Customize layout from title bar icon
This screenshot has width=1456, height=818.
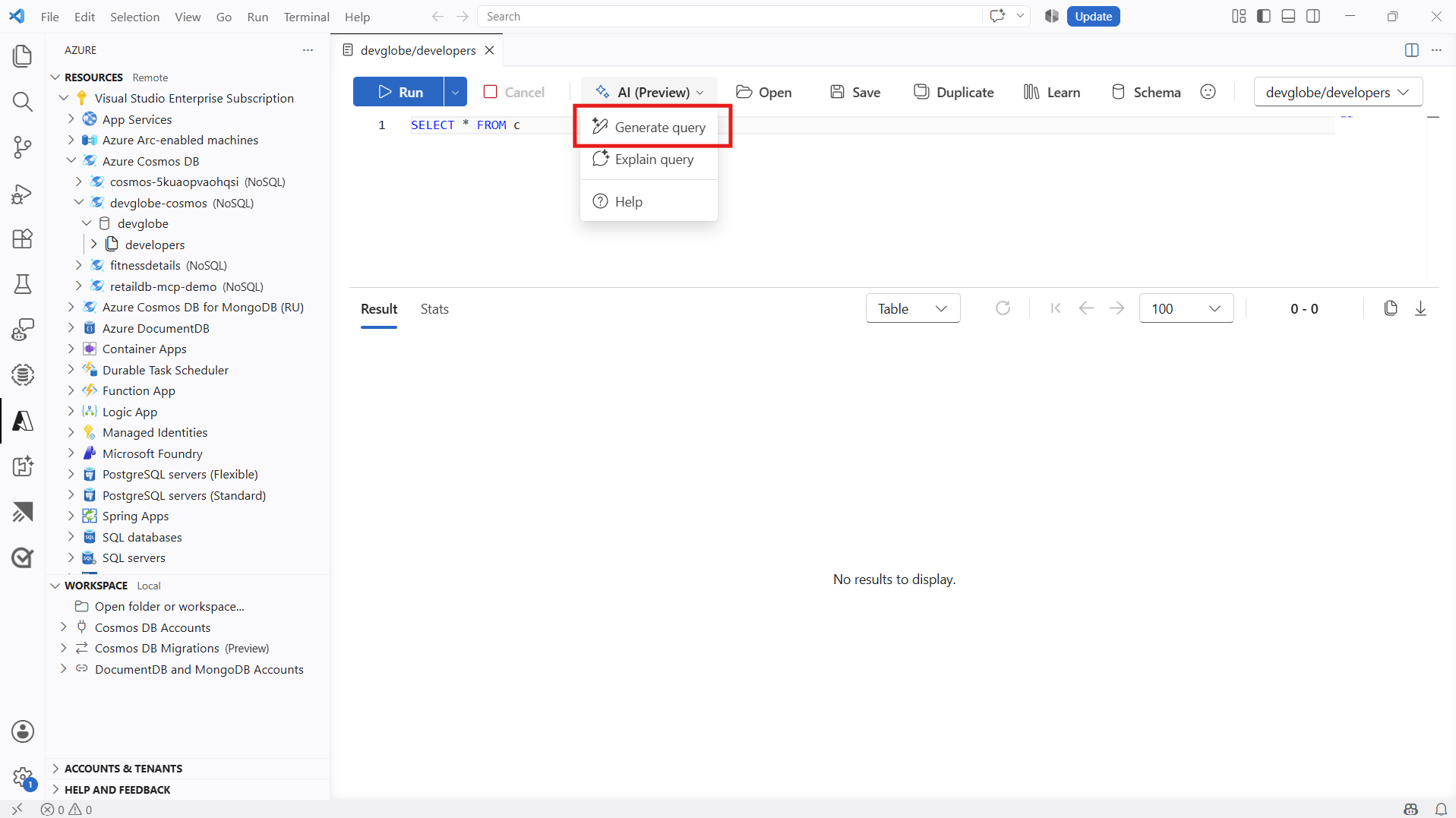(x=1239, y=16)
